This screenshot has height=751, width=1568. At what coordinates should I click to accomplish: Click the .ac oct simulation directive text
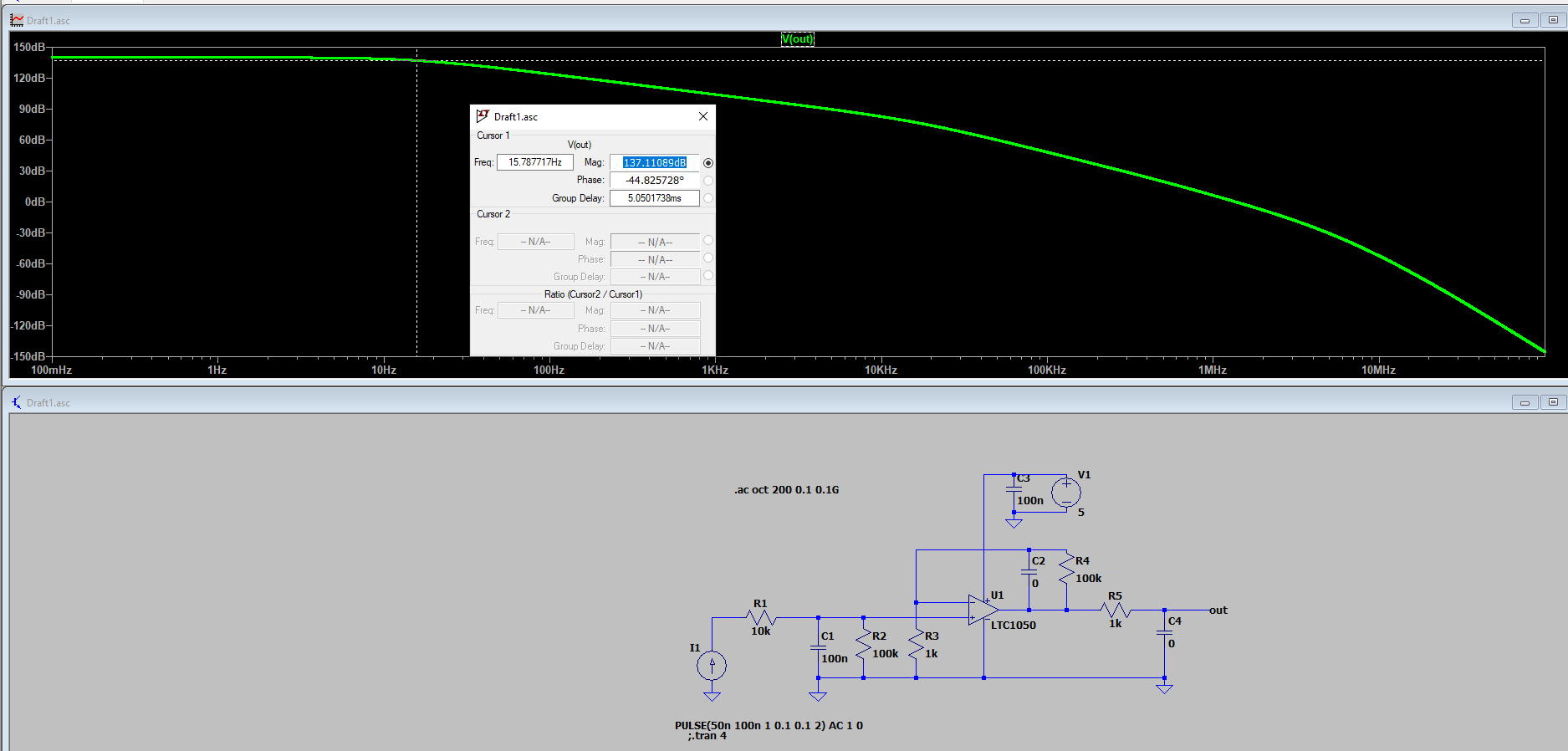tap(786, 490)
